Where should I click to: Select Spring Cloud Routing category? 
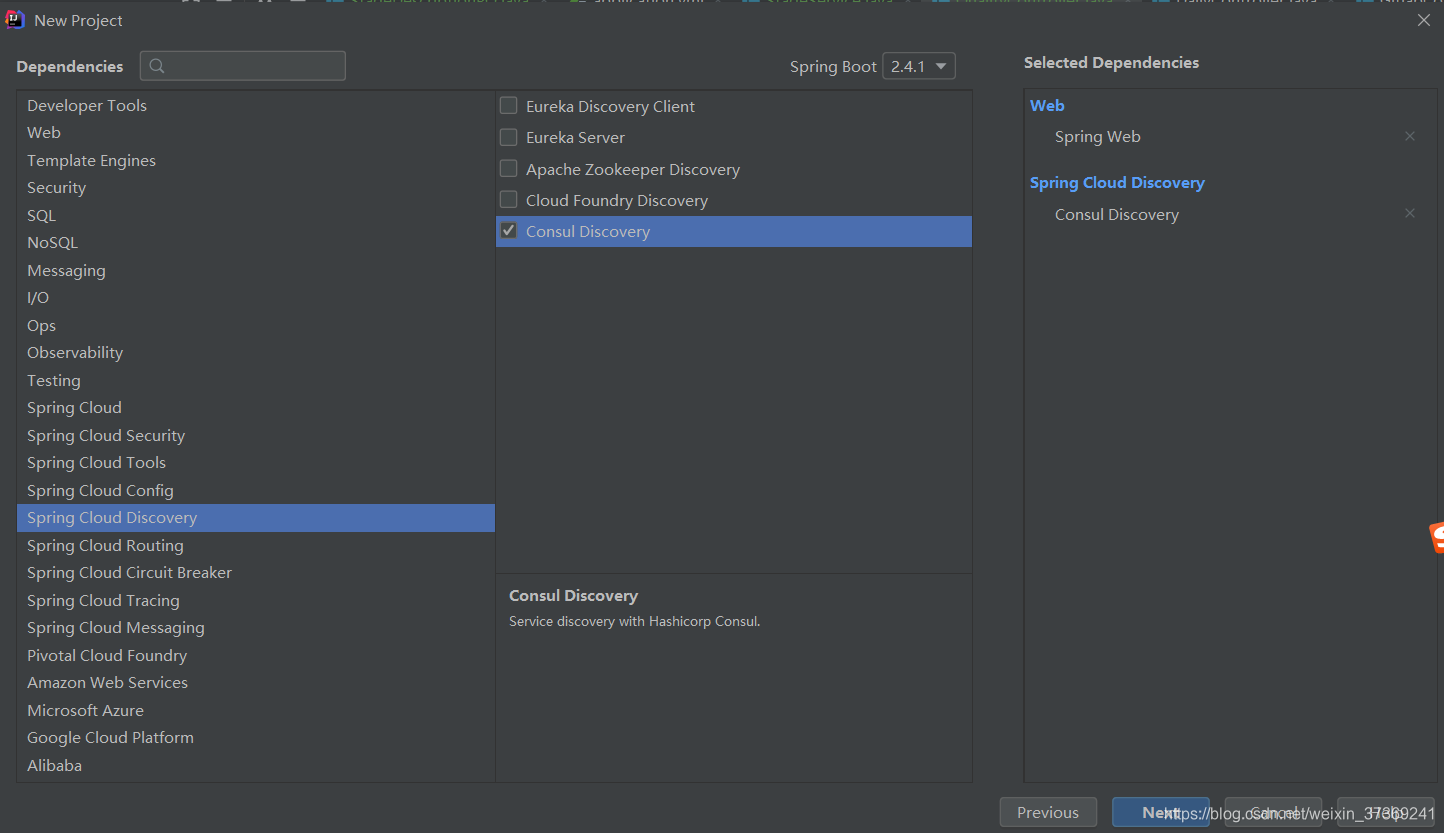point(256,545)
